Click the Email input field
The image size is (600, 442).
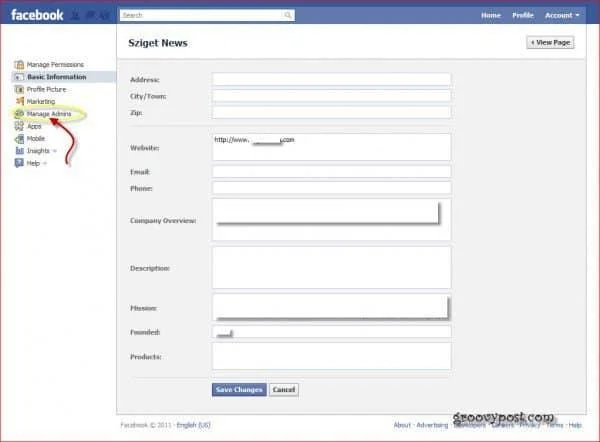point(331,172)
